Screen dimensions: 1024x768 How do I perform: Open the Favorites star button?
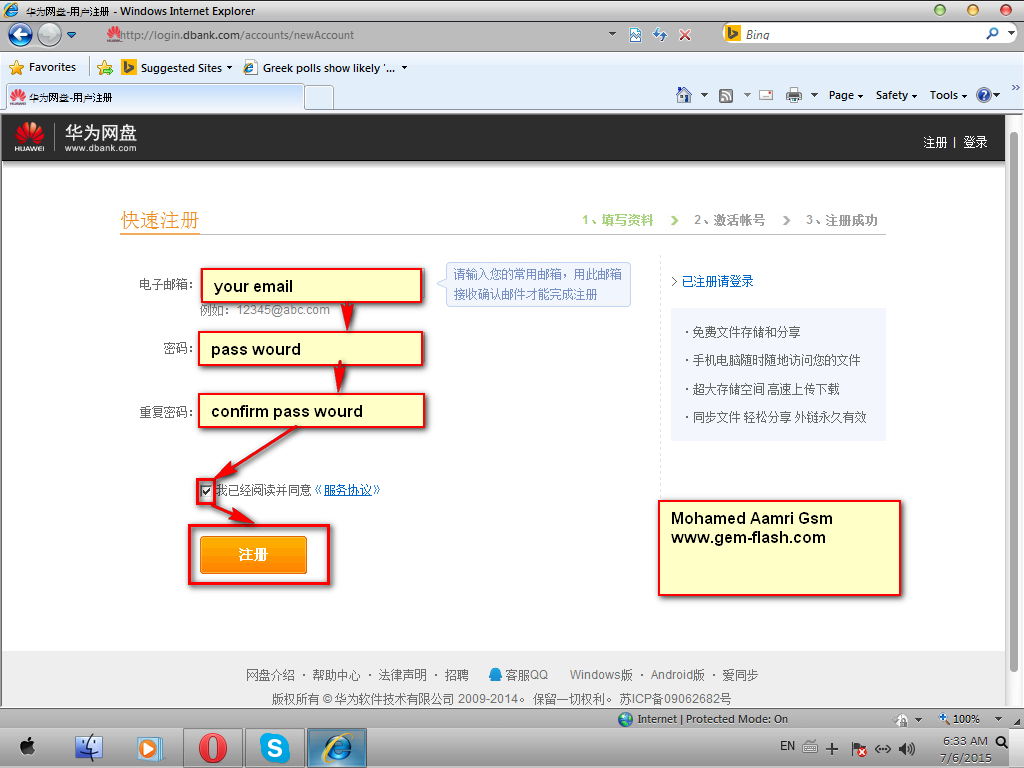(x=43, y=67)
